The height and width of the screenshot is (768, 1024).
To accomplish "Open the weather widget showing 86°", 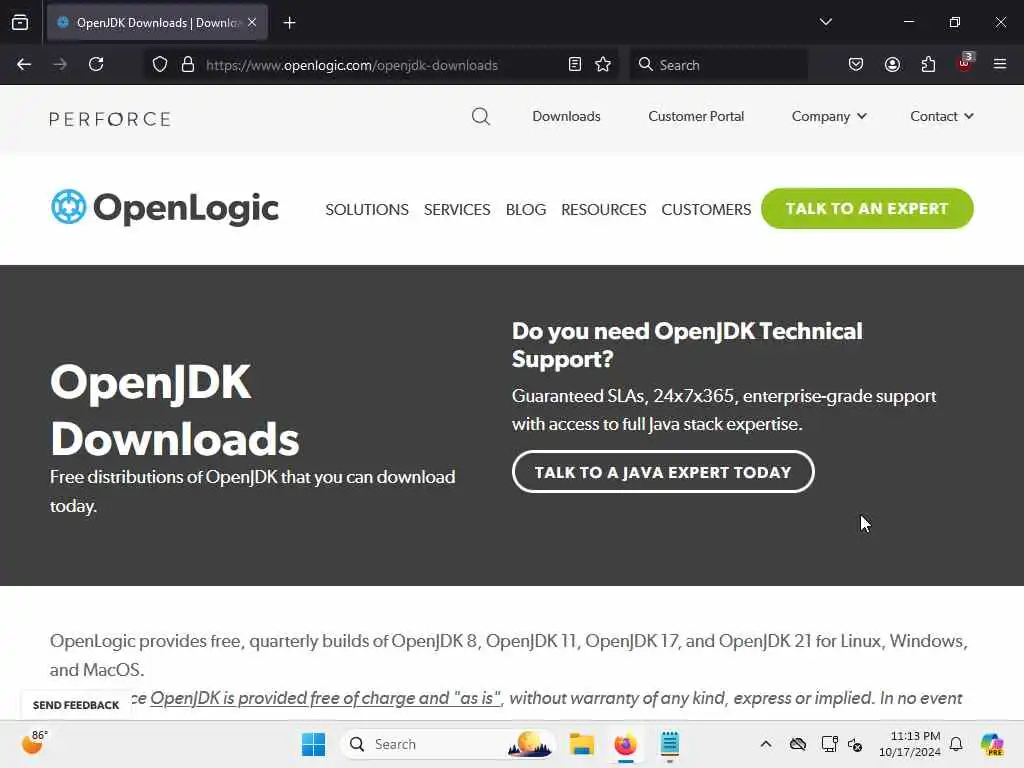I will pos(34,743).
